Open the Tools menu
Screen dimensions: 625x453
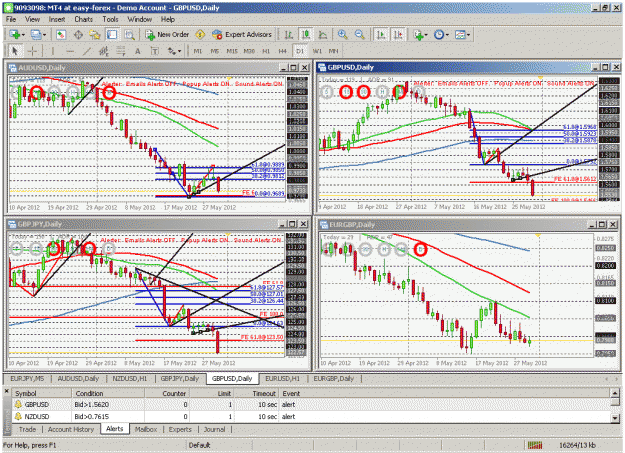(110, 19)
